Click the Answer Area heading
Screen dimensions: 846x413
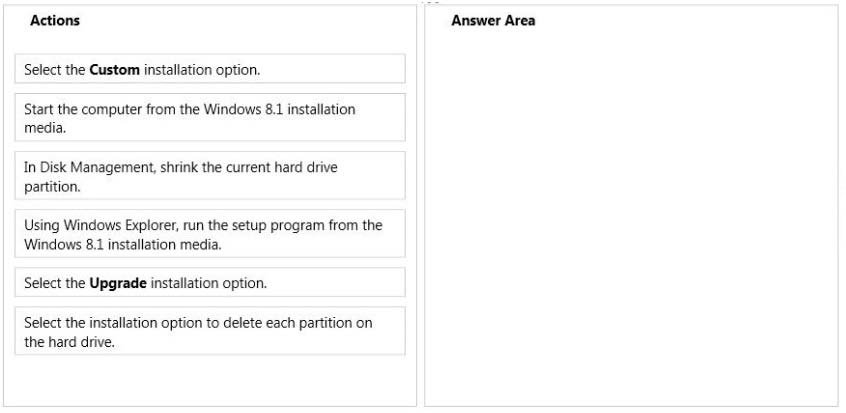[x=493, y=21]
